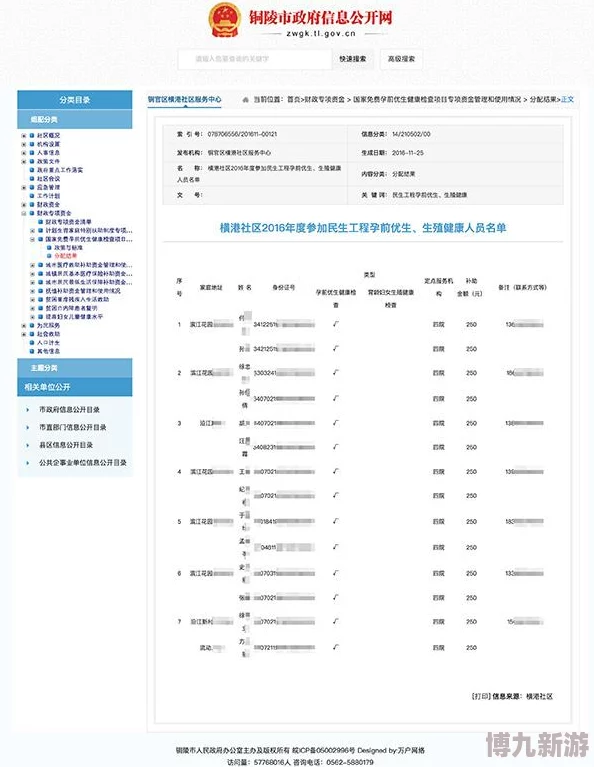Expand the 城市医疗救助补助资金管理 node

[32, 265]
